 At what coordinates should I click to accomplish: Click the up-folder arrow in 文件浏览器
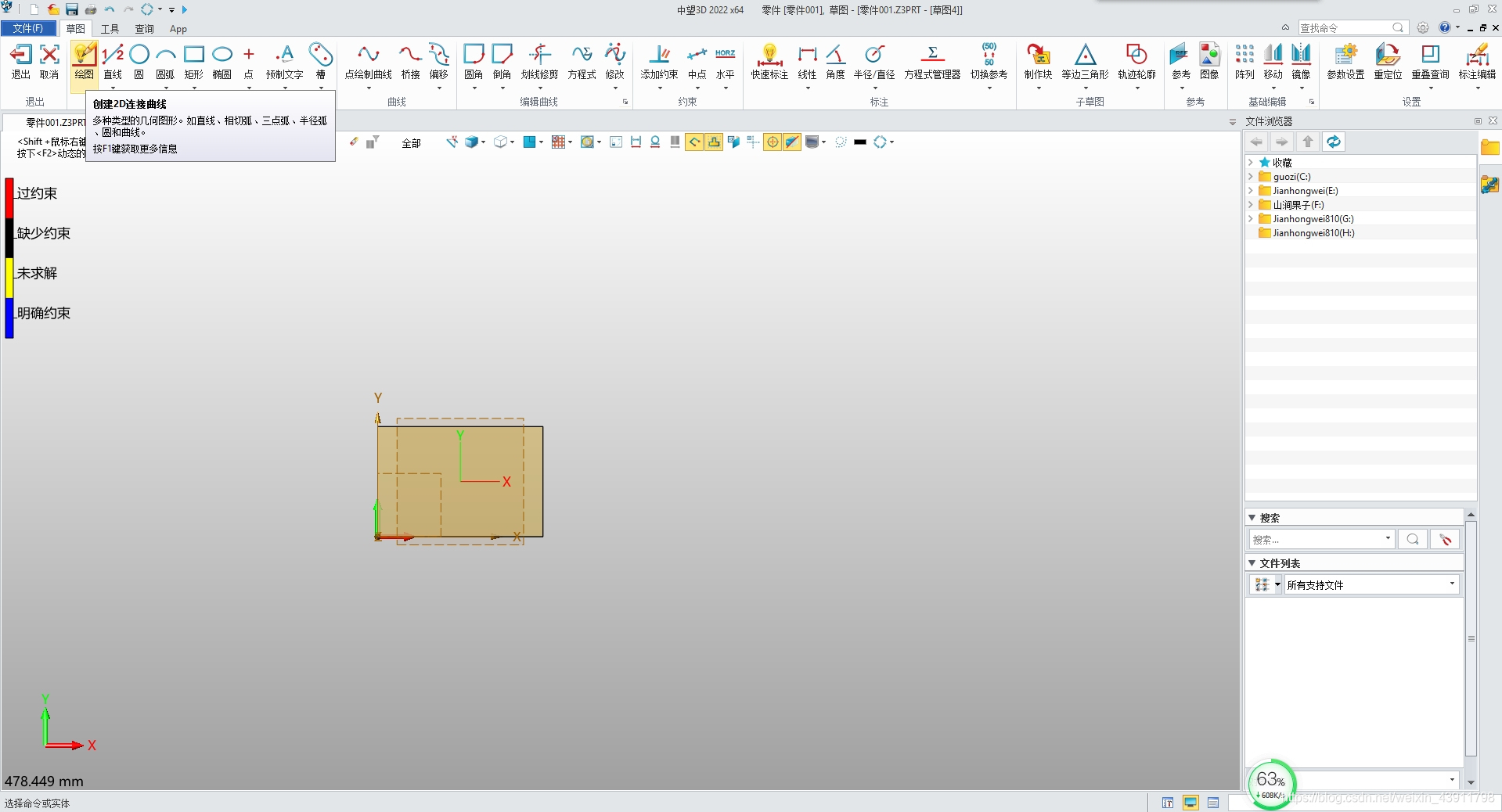click(x=1308, y=142)
